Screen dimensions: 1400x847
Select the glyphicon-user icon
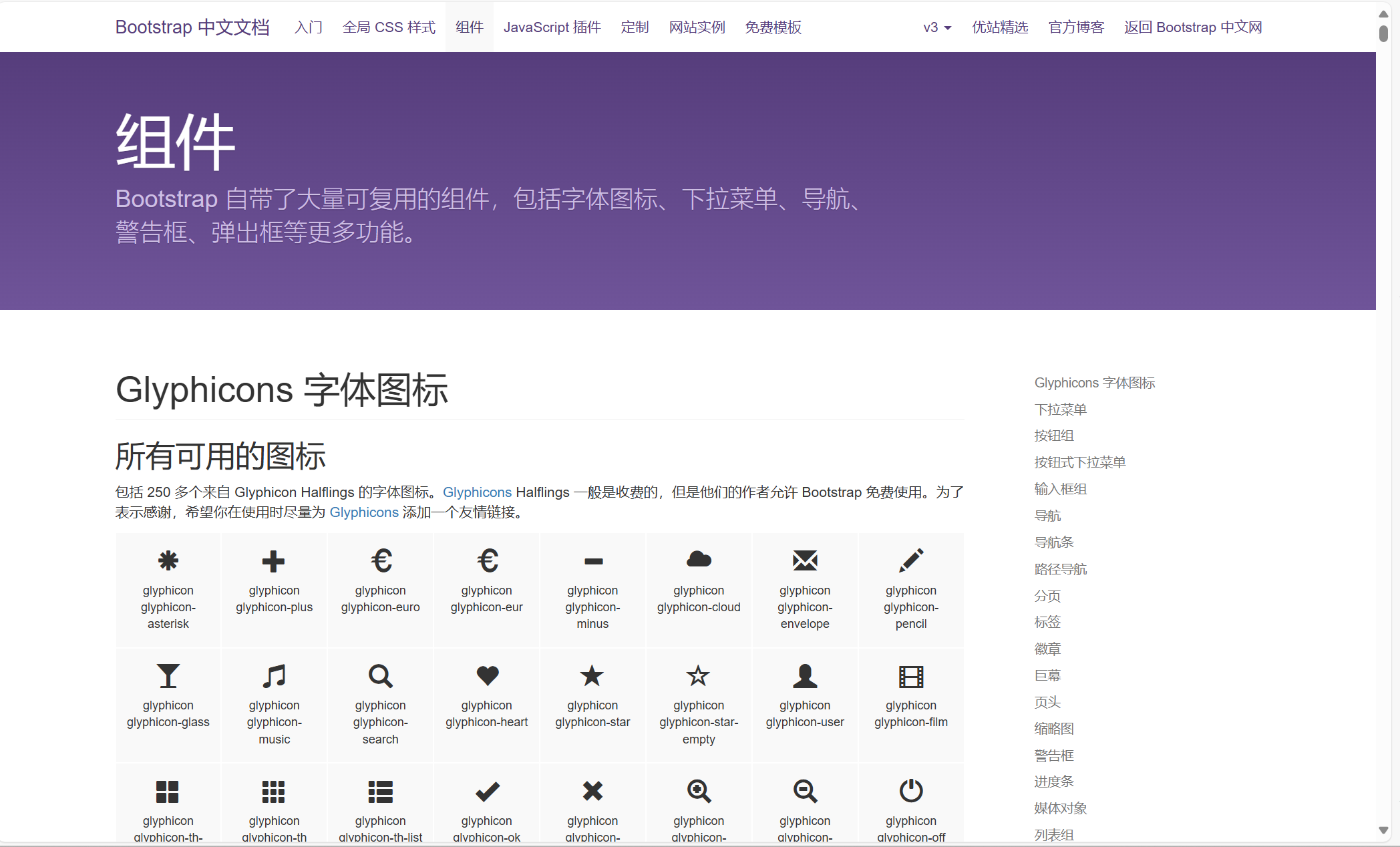point(805,676)
